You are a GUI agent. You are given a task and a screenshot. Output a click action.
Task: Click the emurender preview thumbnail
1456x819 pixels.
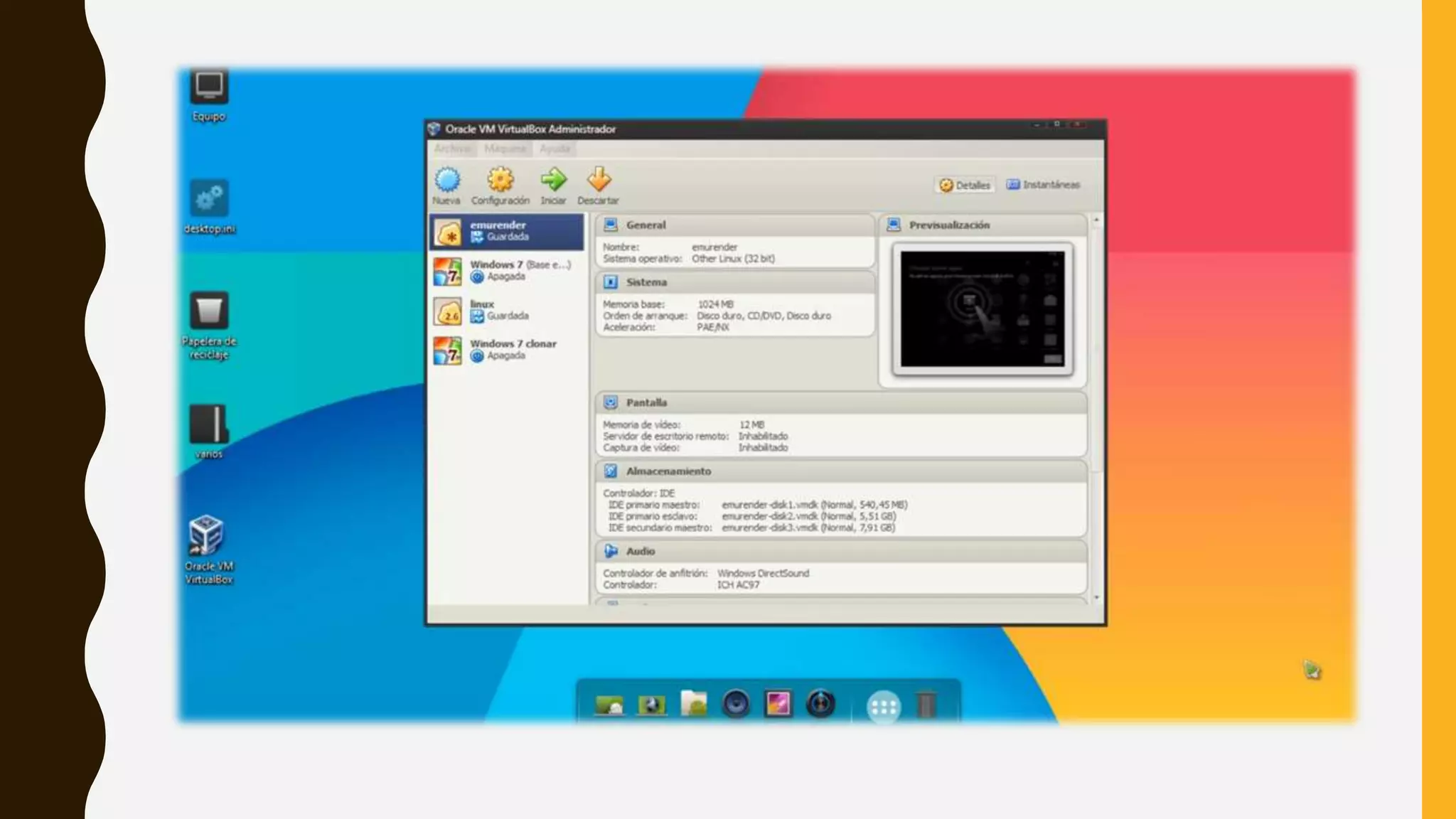click(x=983, y=309)
